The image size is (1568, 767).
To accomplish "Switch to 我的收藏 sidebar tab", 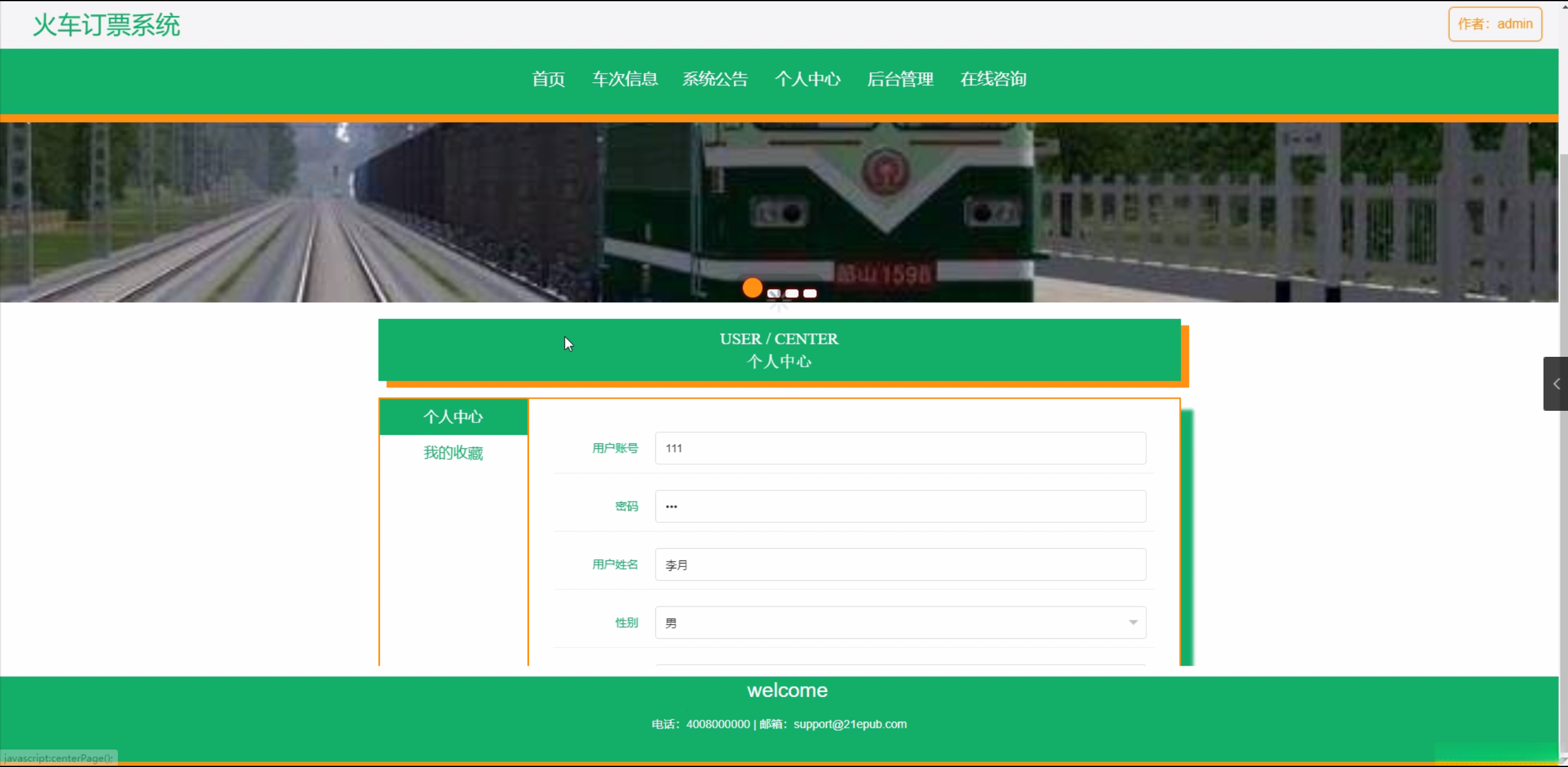I will (x=454, y=453).
